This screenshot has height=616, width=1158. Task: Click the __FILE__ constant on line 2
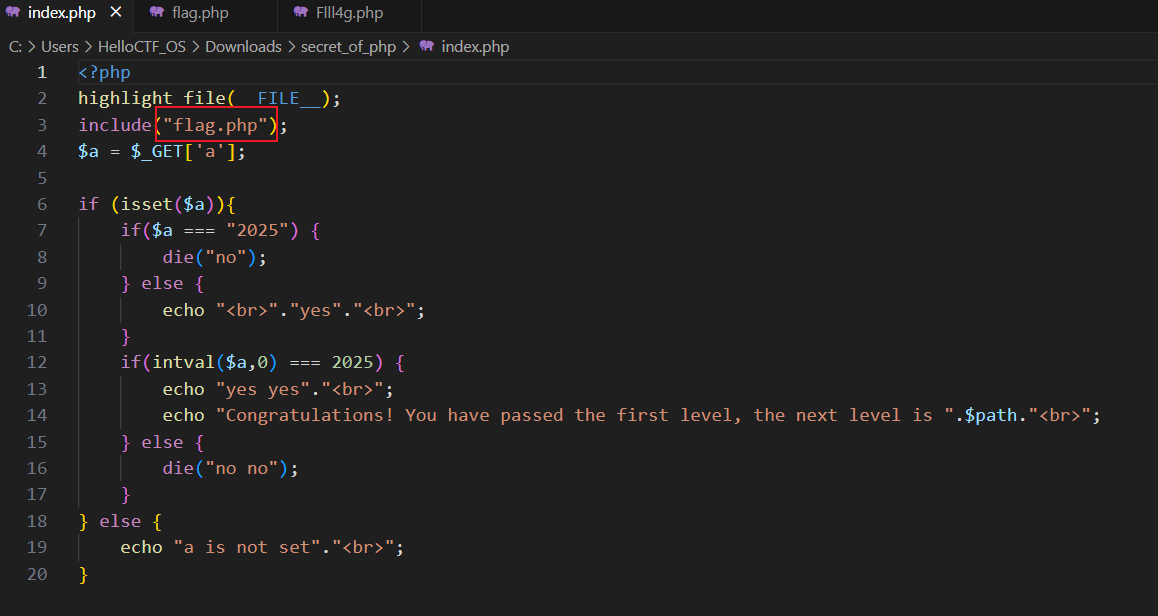coord(278,98)
